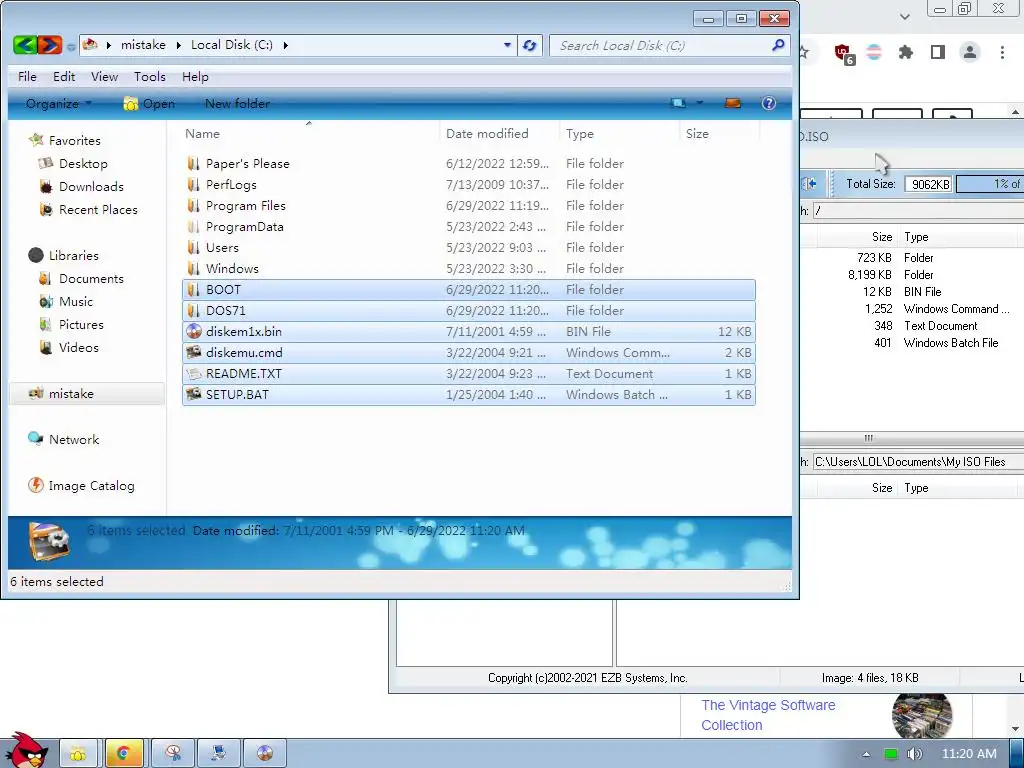The image size is (1024, 768).
Task: Open Chrome tab search chevron
Action: pos(904,17)
